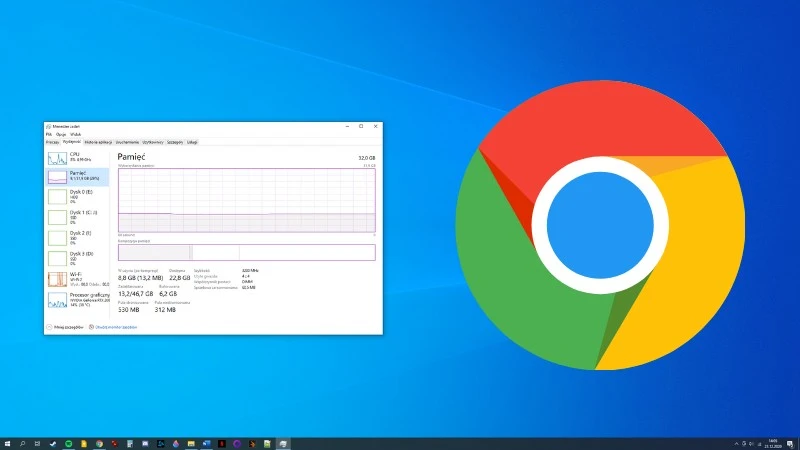The image size is (800, 450).
Task: Open the Windows Start menu
Action: (7, 444)
